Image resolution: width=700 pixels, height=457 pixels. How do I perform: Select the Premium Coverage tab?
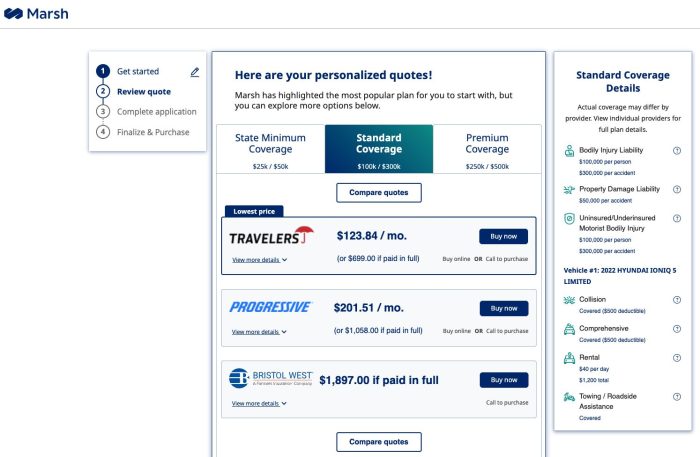(487, 149)
